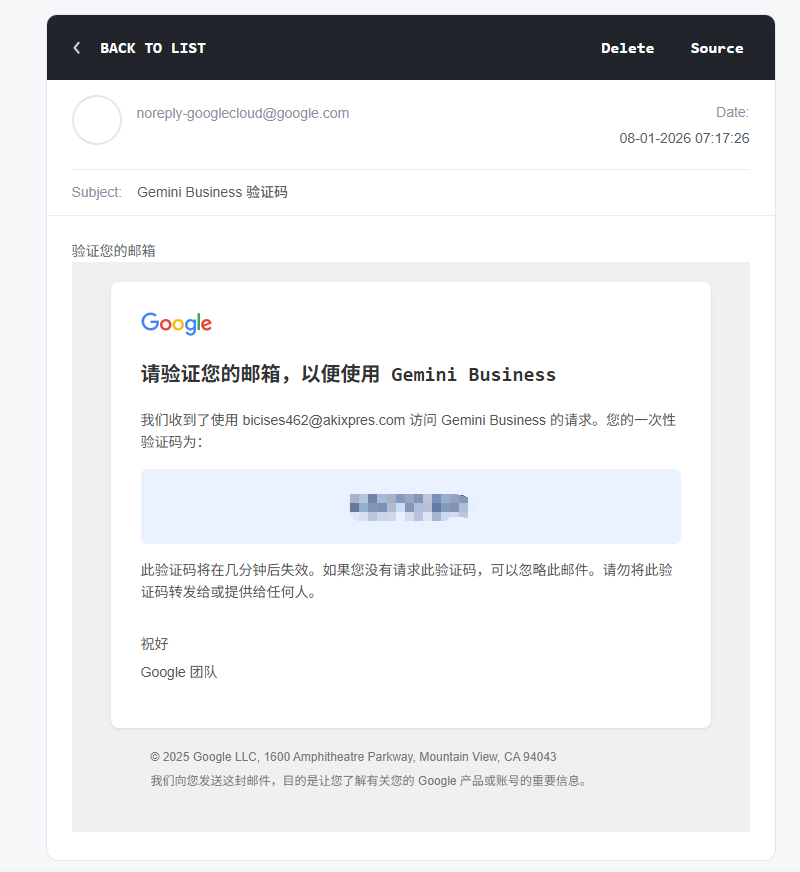Click the timestamp 08-01-2026 07:17:26
Image resolution: width=800 pixels, height=872 pixels.
pyautogui.click(x=684, y=138)
